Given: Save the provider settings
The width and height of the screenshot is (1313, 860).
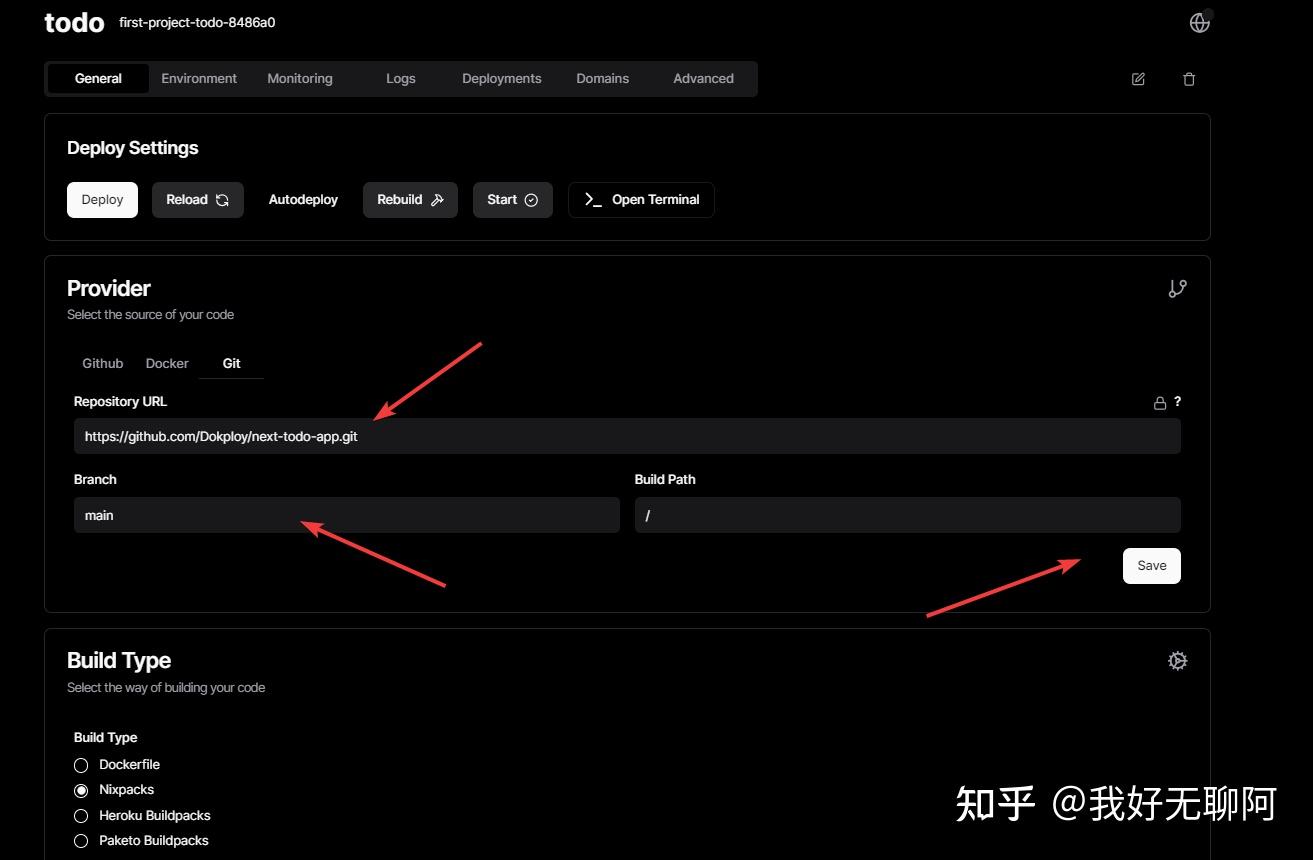Looking at the screenshot, I should 1151,565.
